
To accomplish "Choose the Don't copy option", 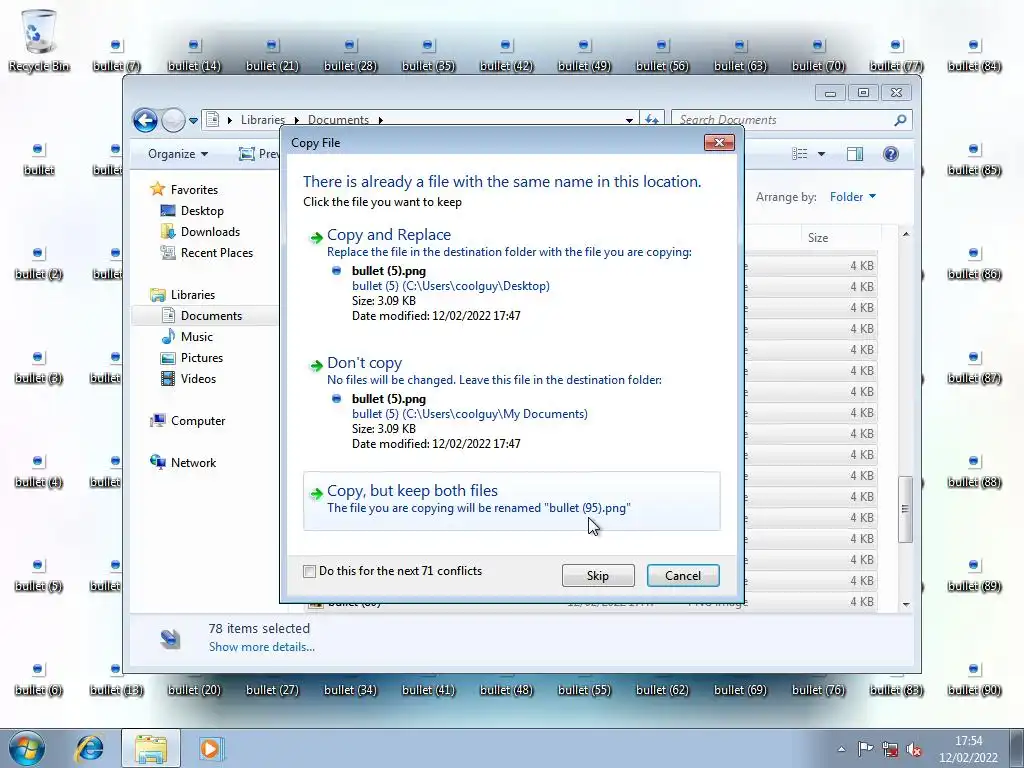I will pos(511,404).
